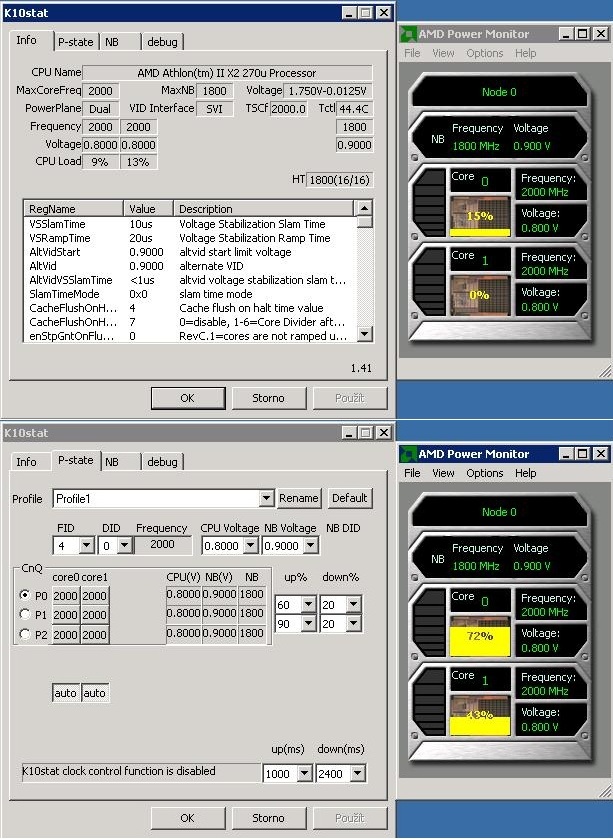Click the Default profile button
This screenshot has height=839, width=613.
[x=349, y=498]
